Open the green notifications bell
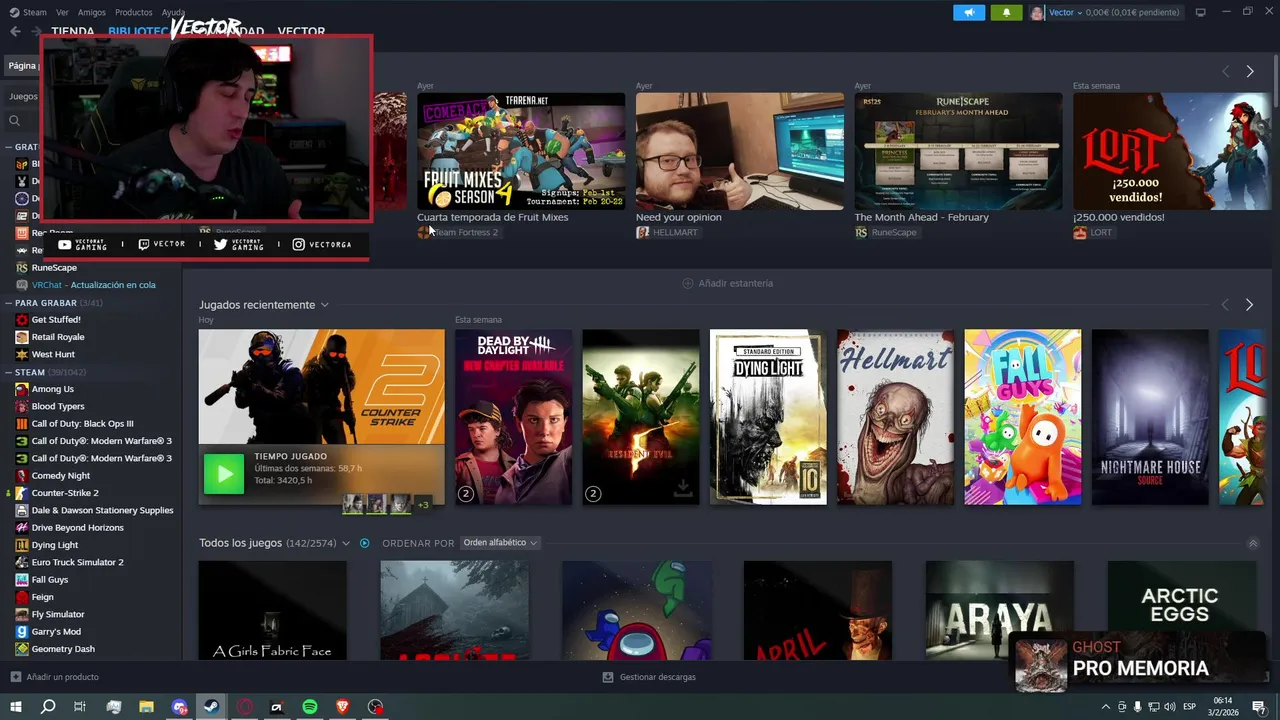The width and height of the screenshot is (1280, 720). pos(1006,12)
